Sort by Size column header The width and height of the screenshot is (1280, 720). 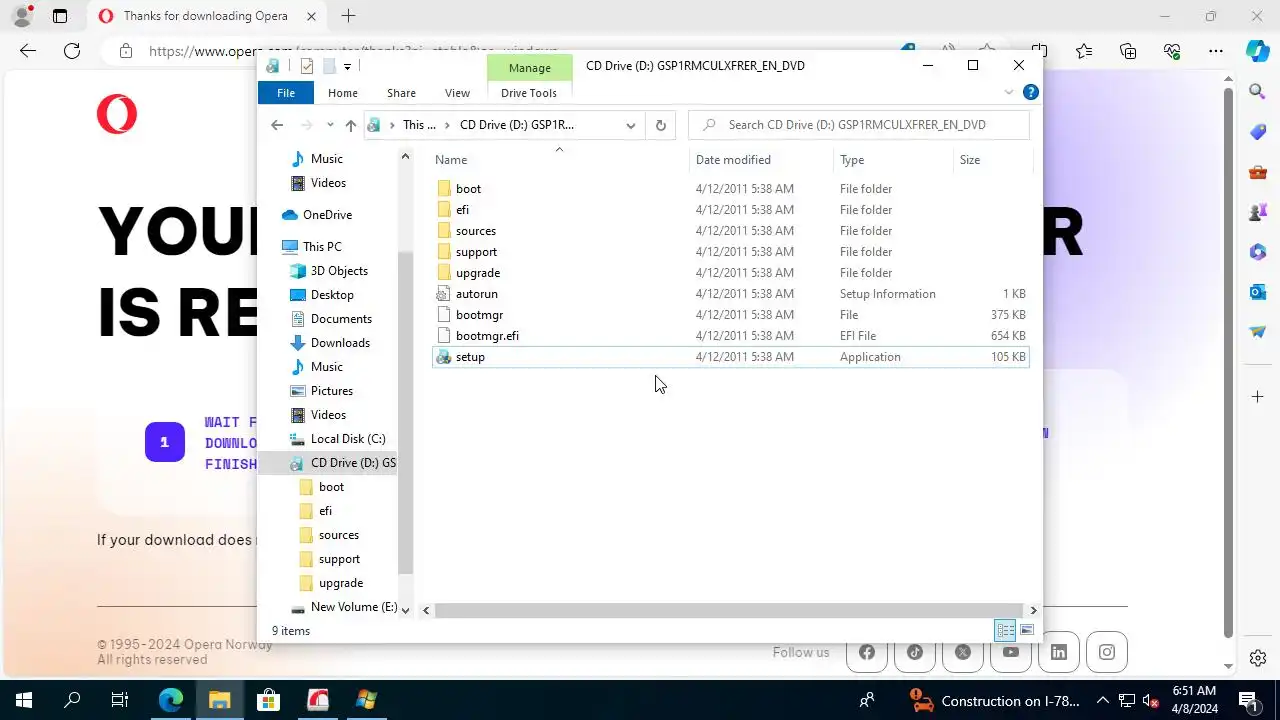point(991,160)
